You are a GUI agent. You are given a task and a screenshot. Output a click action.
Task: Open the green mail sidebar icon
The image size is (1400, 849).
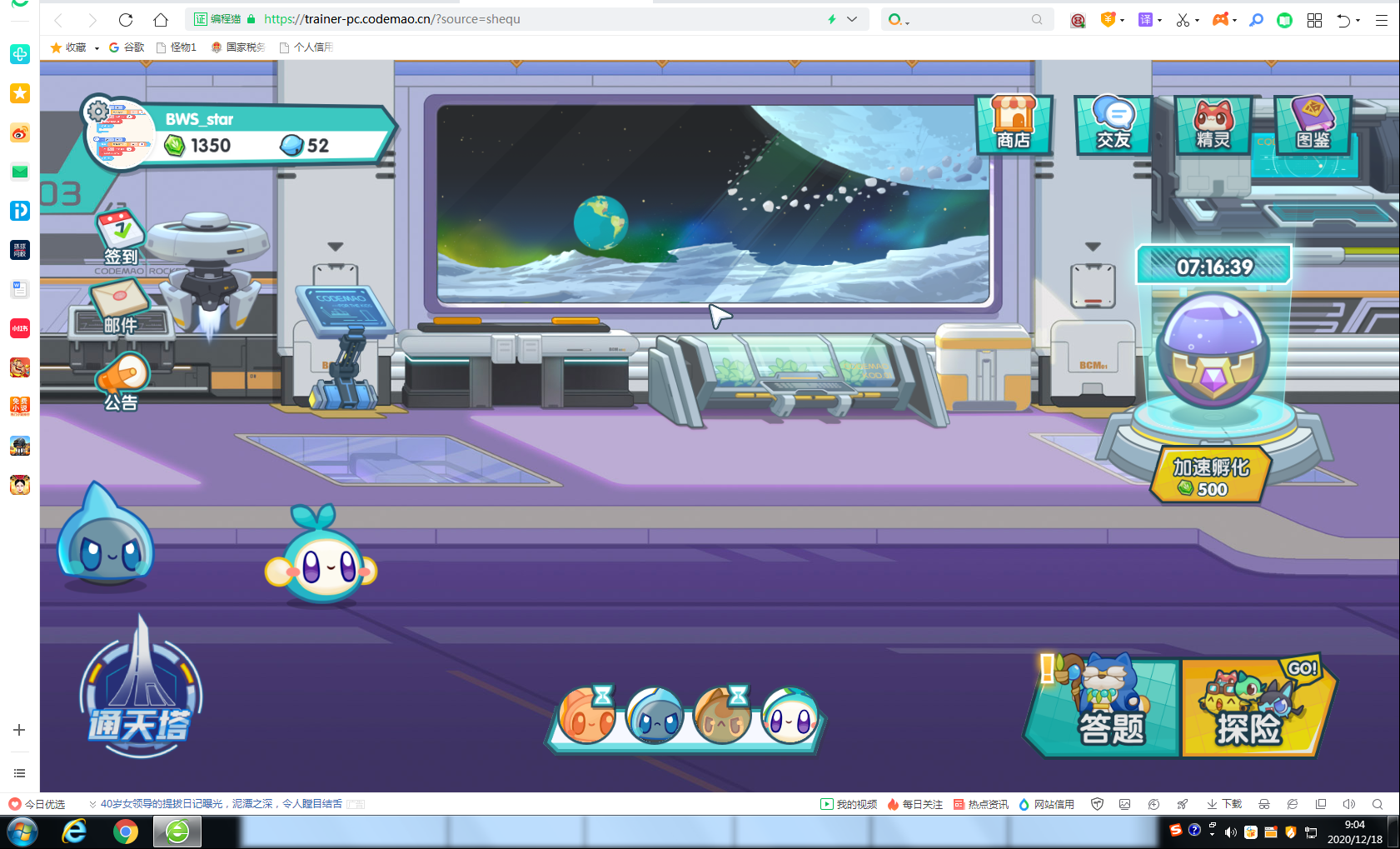tap(20, 172)
